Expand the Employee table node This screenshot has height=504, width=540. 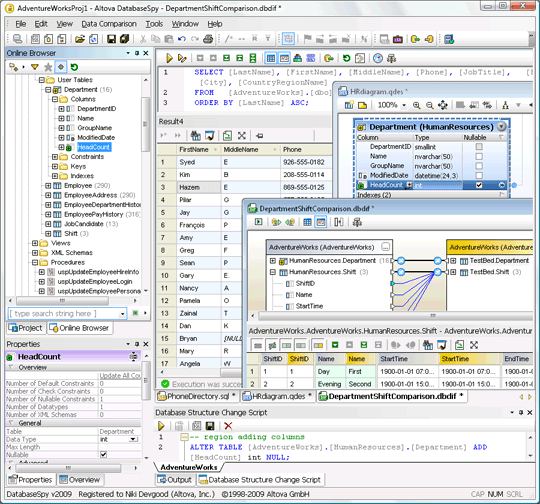pyautogui.click(x=48, y=186)
